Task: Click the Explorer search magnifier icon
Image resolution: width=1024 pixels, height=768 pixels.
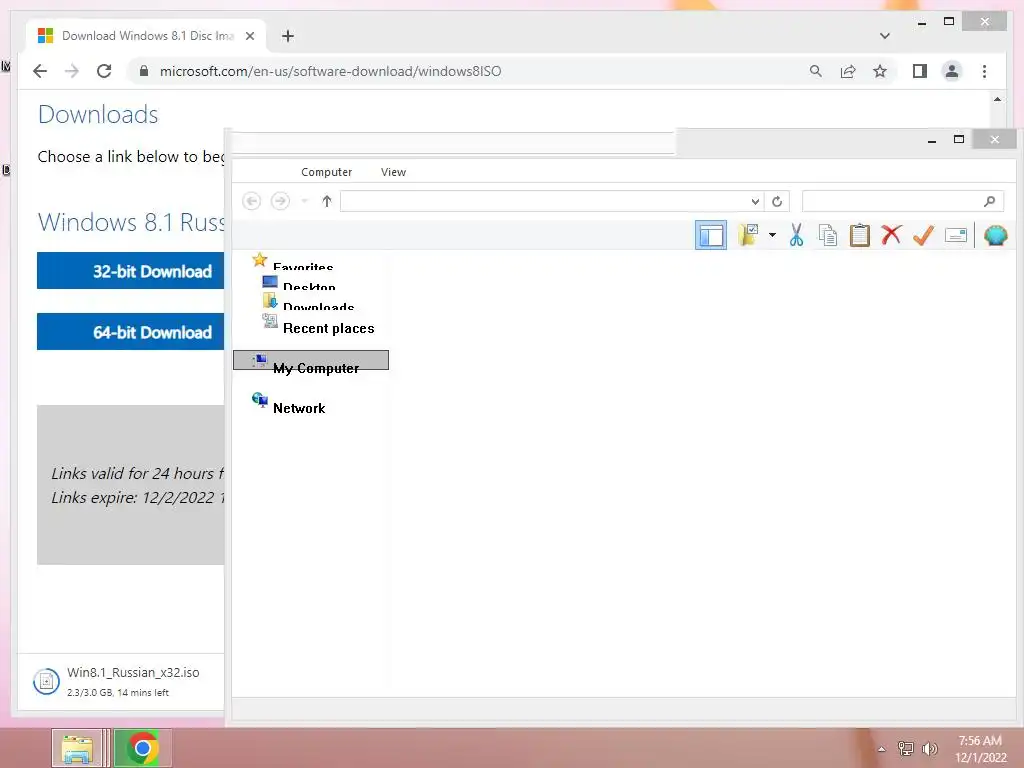Action: tap(989, 201)
